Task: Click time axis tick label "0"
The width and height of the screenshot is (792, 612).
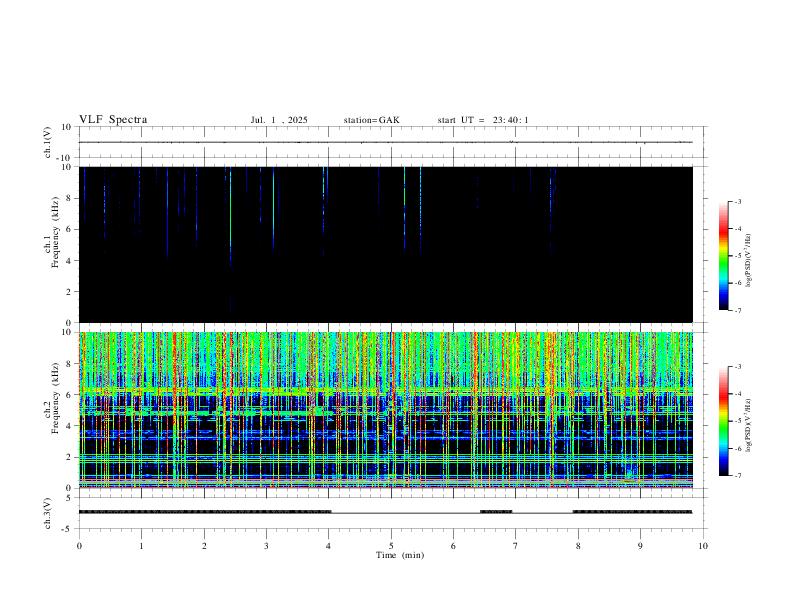Action: click(79, 546)
